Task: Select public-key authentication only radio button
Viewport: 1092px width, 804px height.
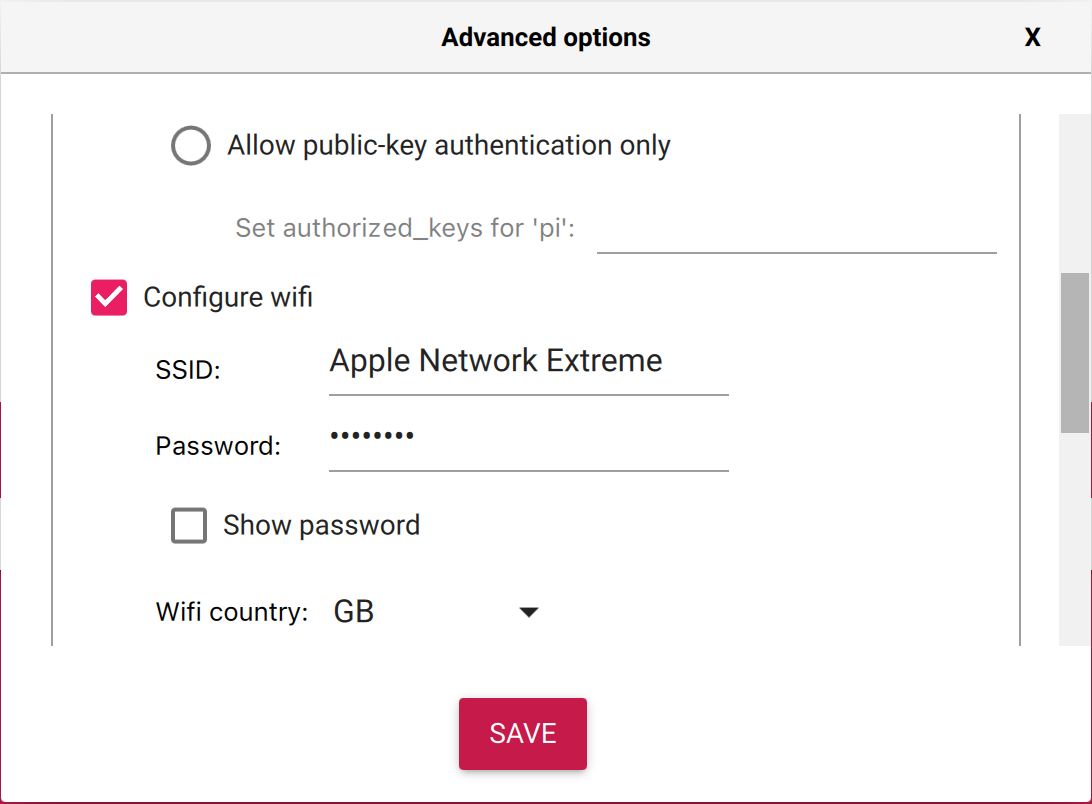Action: (191, 146)
